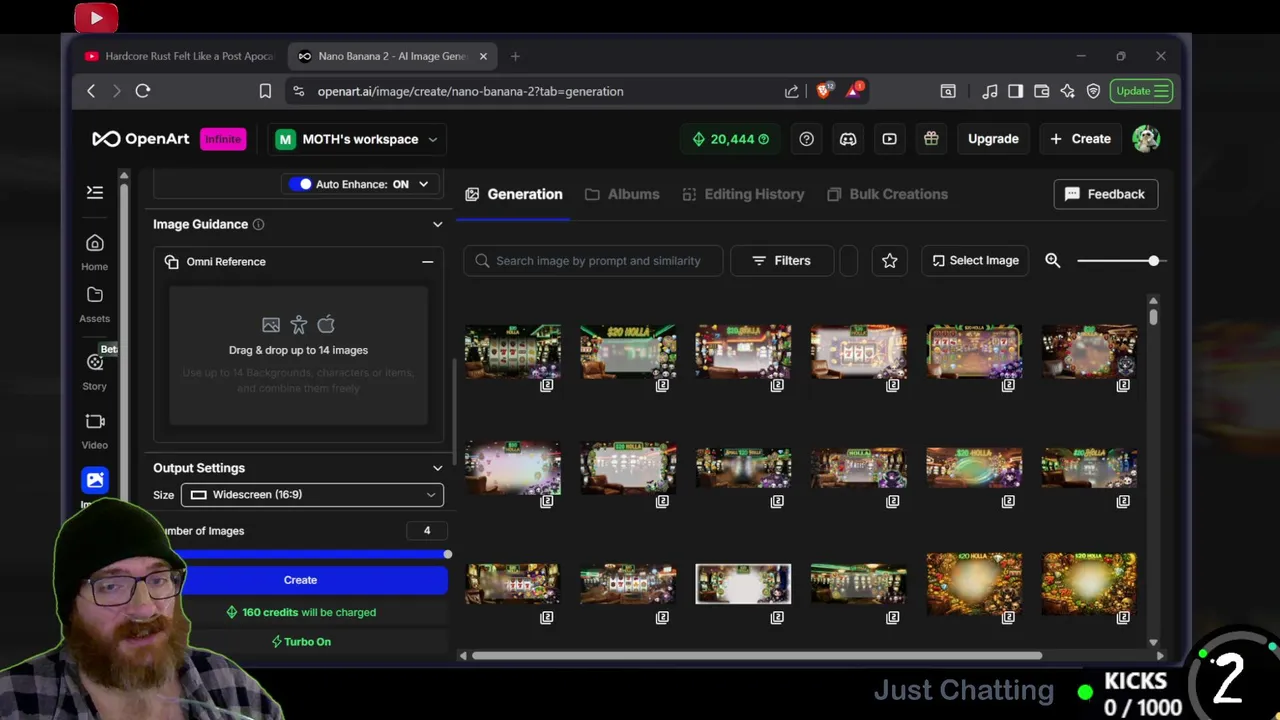Open the music playlist icon
Screen dimensions: 1280x720
point(990,91)
